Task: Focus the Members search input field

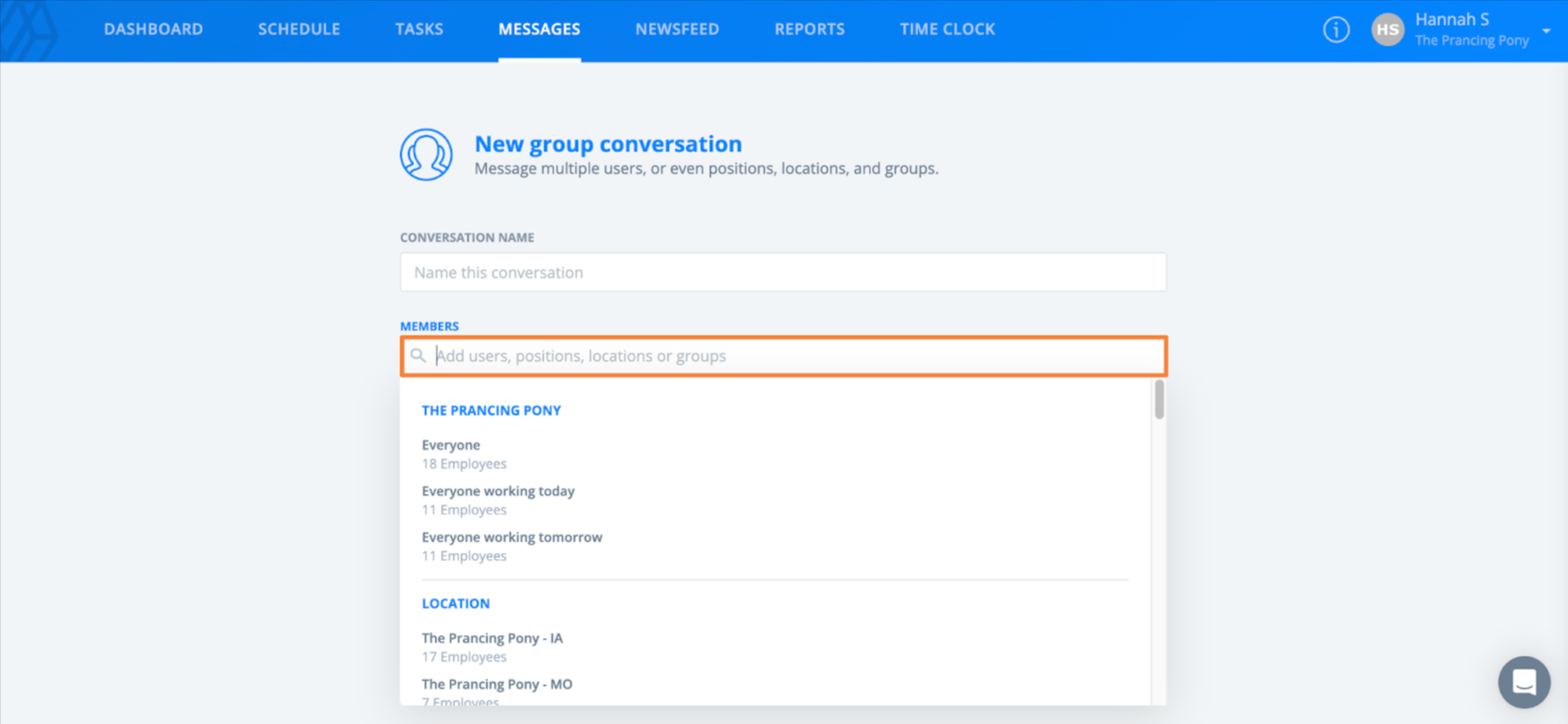Action: [793, 356]
